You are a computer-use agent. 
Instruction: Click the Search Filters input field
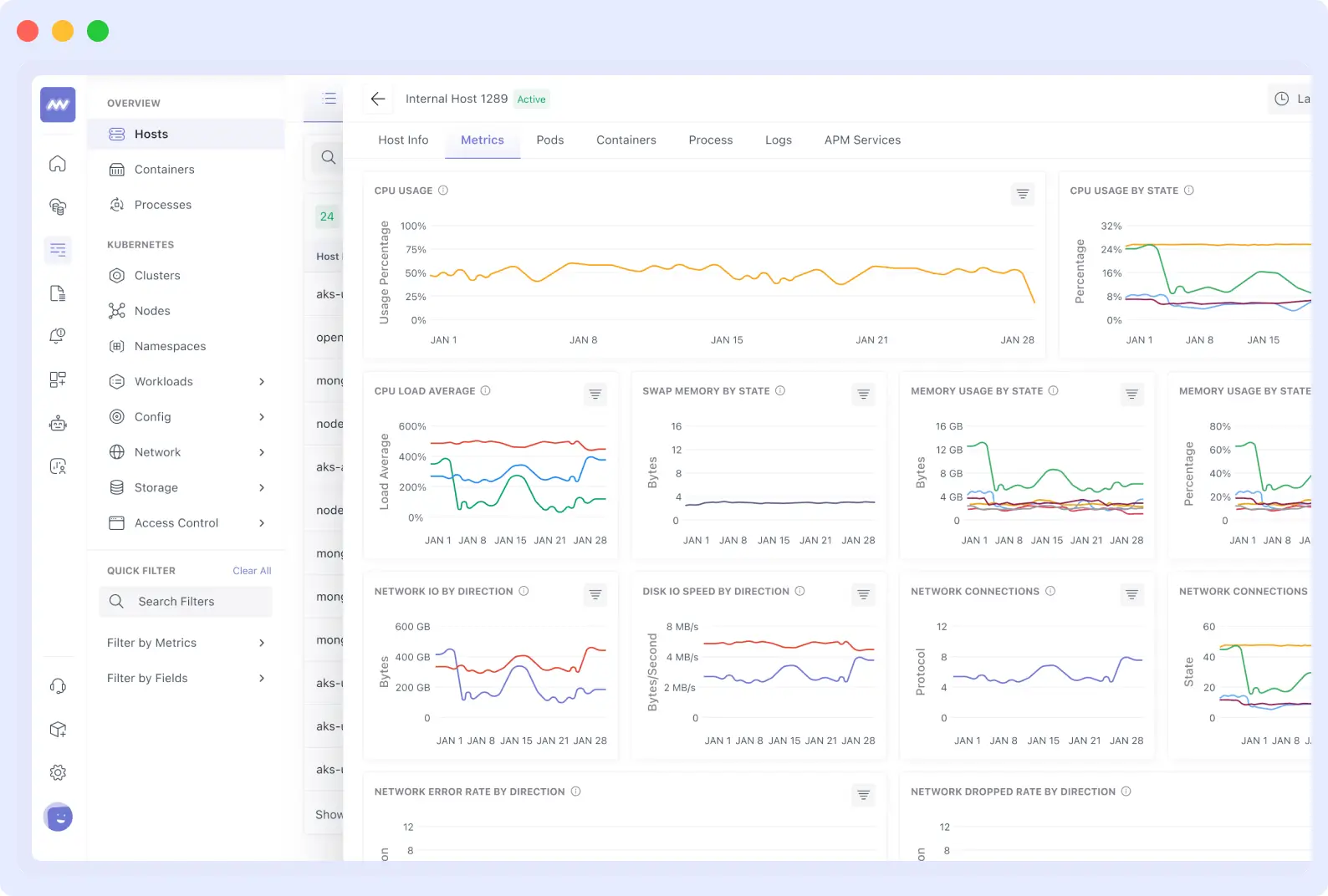pyautogui.click(x=186, y=602)
